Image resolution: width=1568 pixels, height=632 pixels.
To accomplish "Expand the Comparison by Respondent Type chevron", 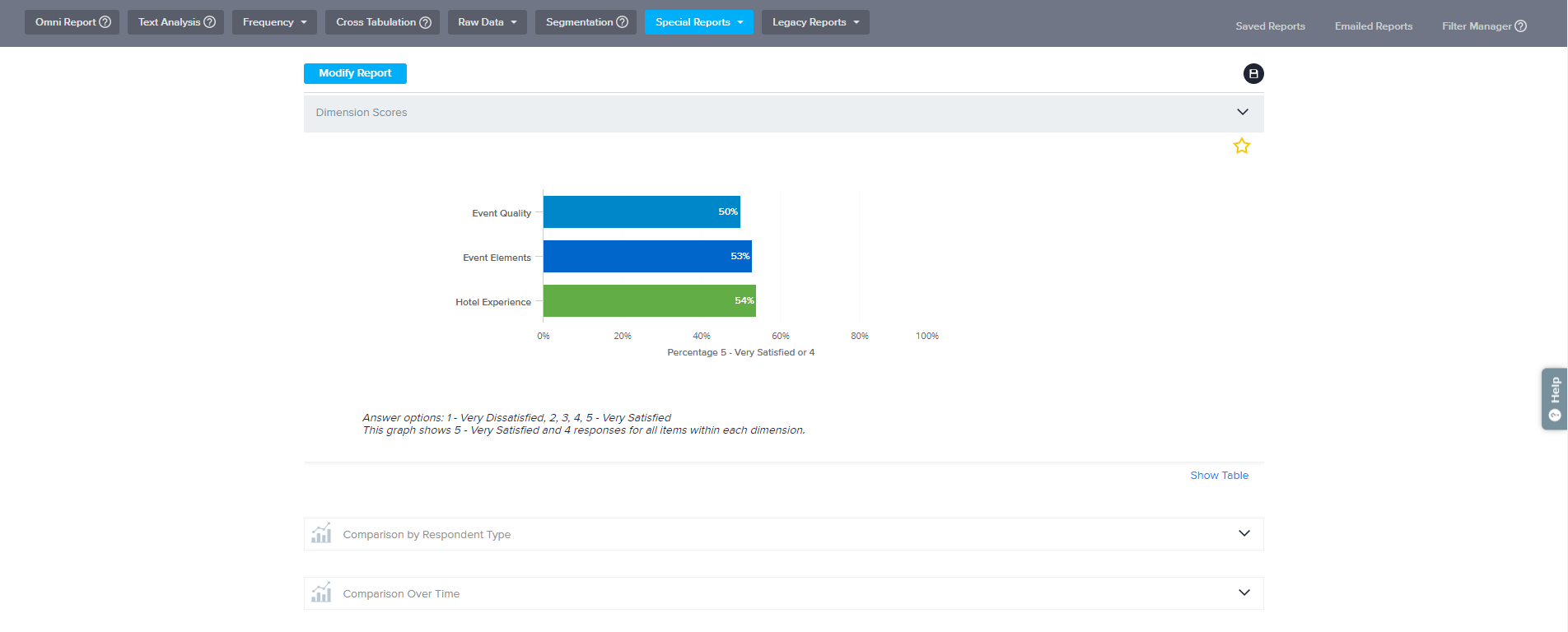I will tap(1244, 534).
